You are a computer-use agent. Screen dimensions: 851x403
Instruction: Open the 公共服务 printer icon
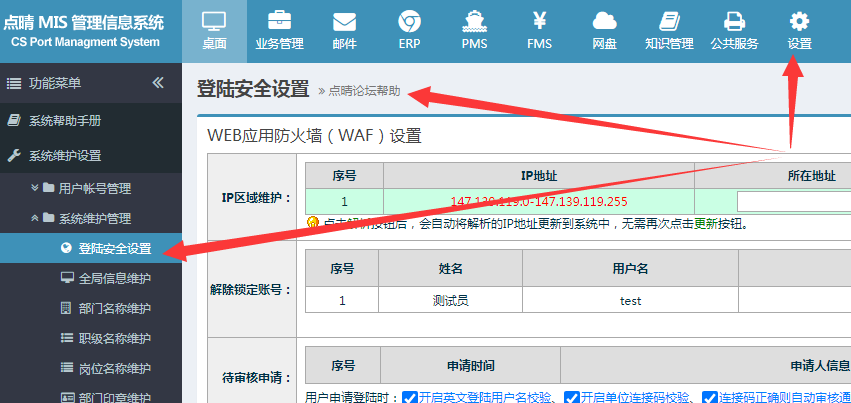click(x=734, y=21)
